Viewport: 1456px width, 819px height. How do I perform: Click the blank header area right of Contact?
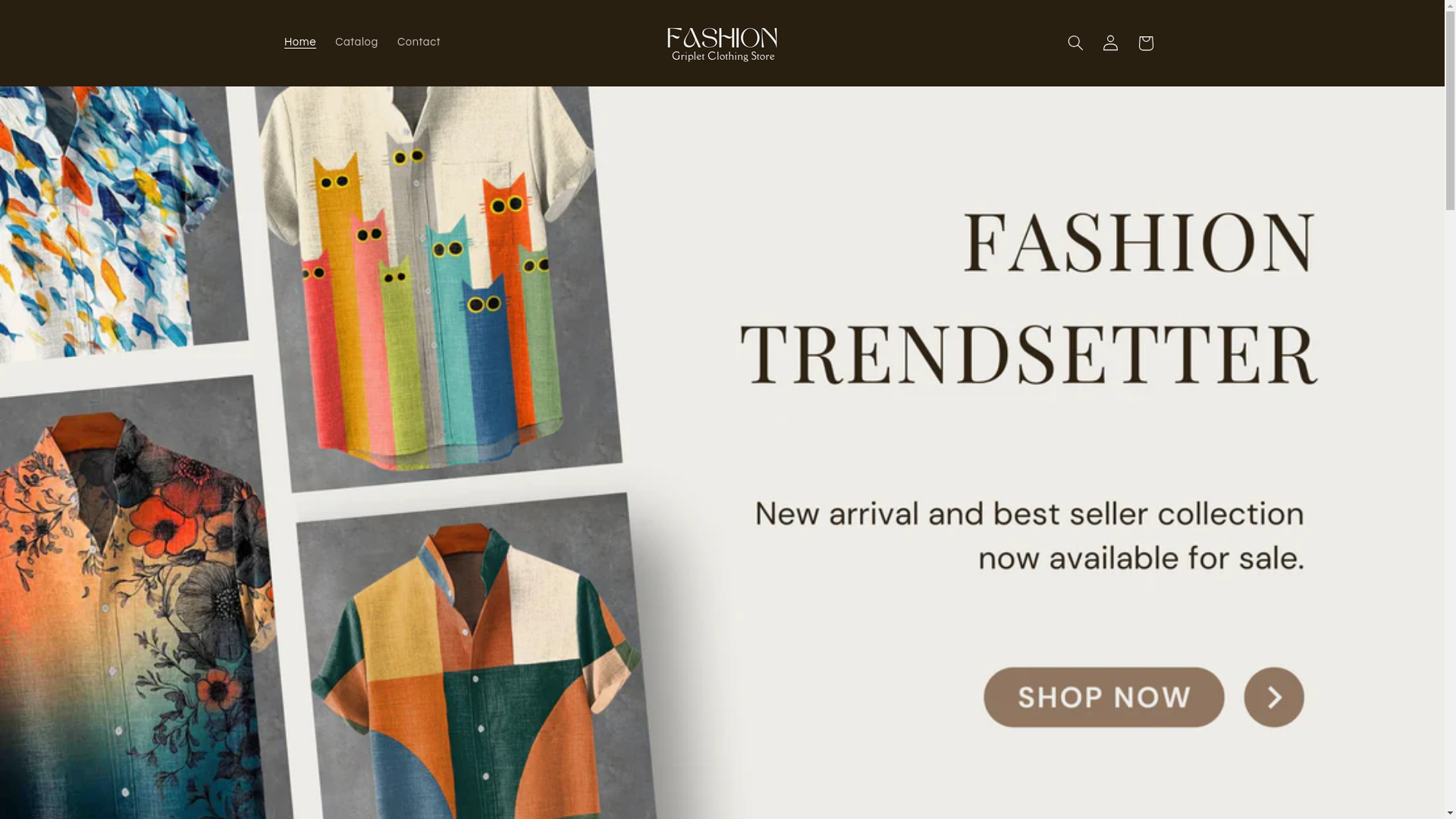546,43
